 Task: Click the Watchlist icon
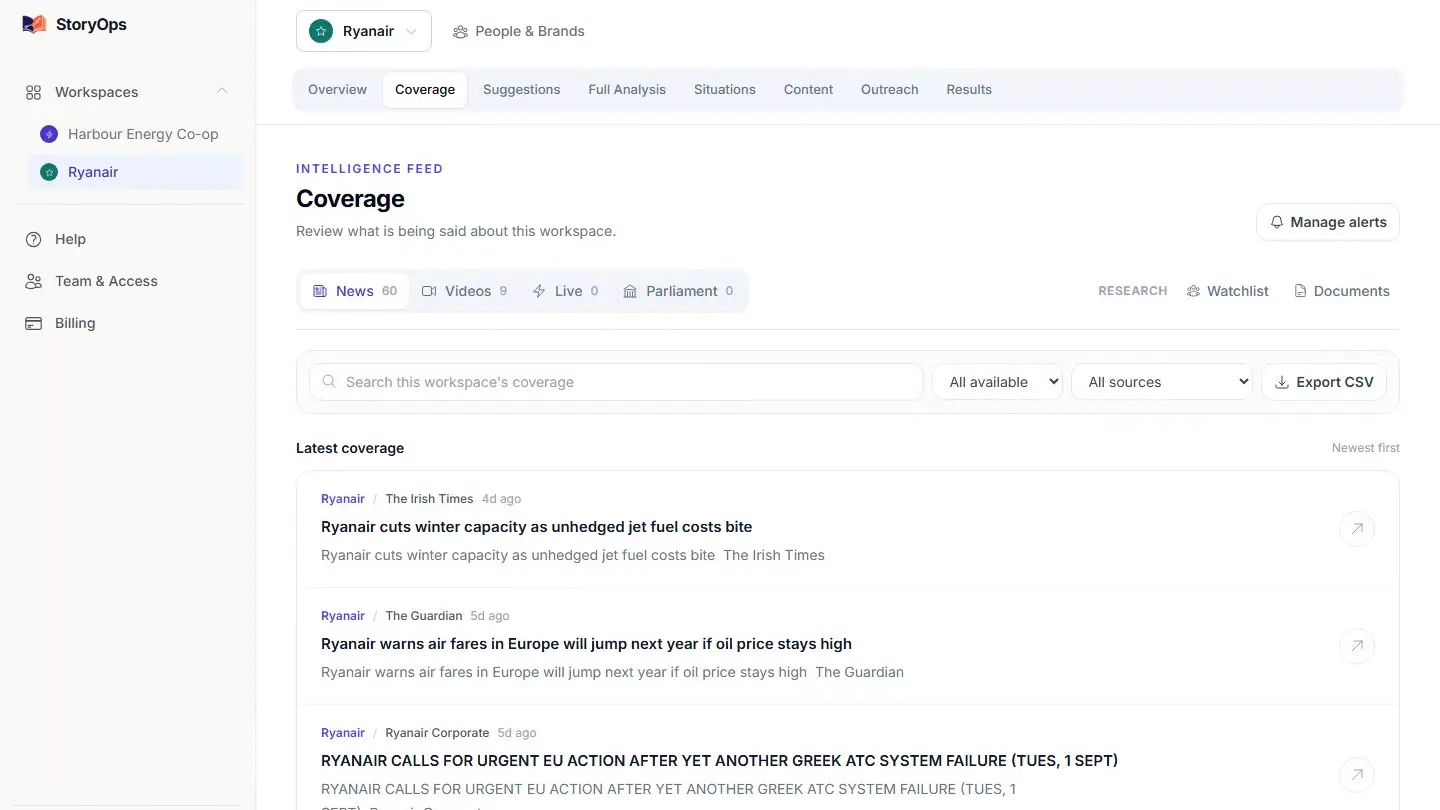(x=1193, y=291)
